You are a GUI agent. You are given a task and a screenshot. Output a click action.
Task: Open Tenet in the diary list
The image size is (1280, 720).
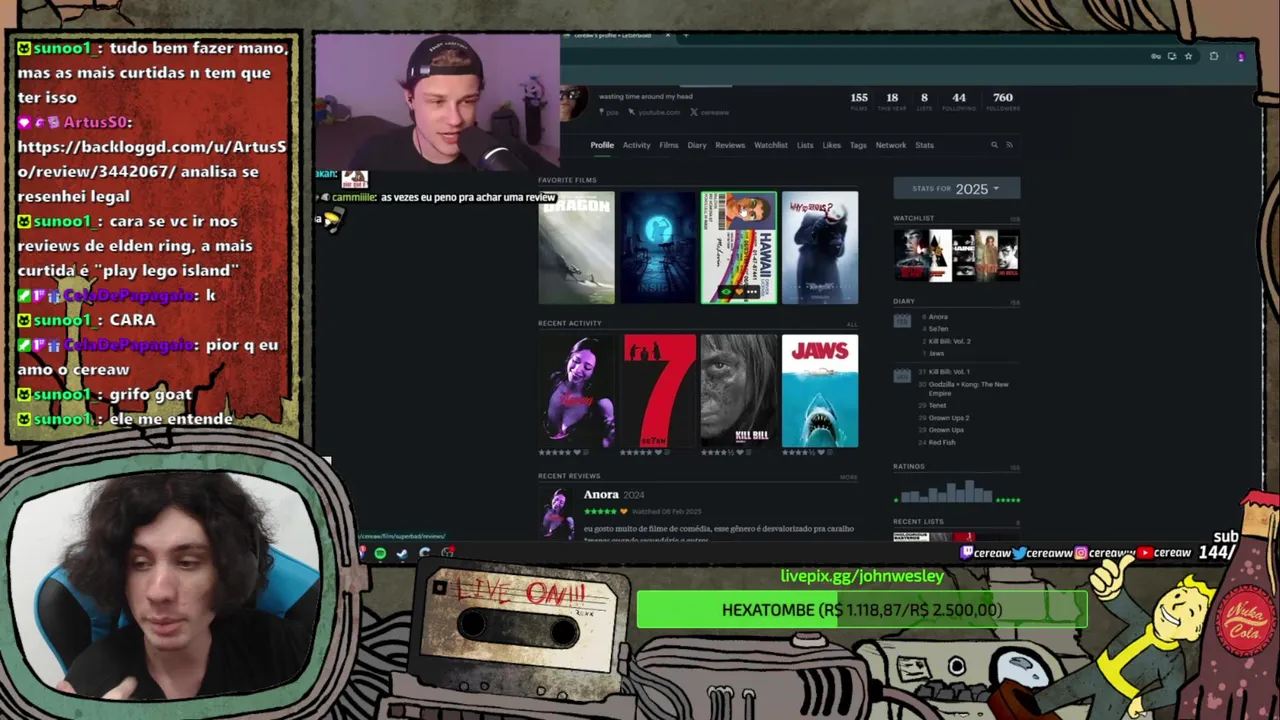point(937,405)
